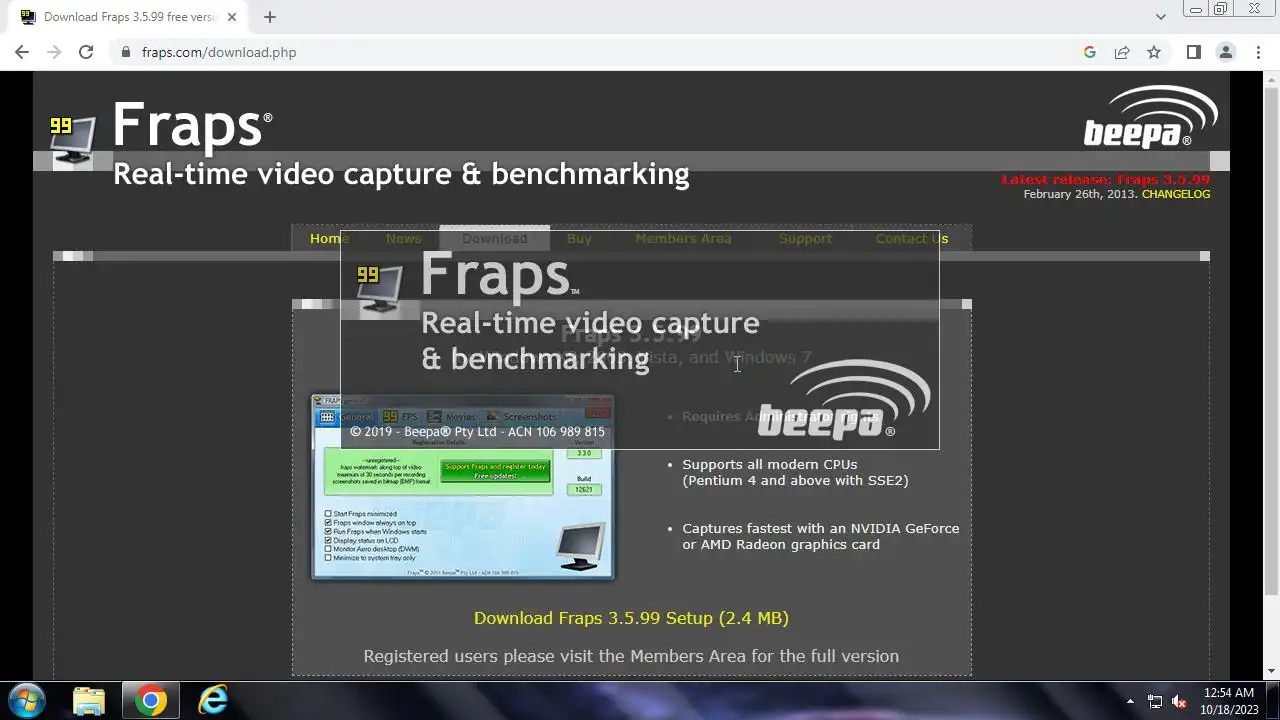This screenshot has width=1280, height=720.
Task: Close the Download Fraps tab
Action: [x=231, y=17]
